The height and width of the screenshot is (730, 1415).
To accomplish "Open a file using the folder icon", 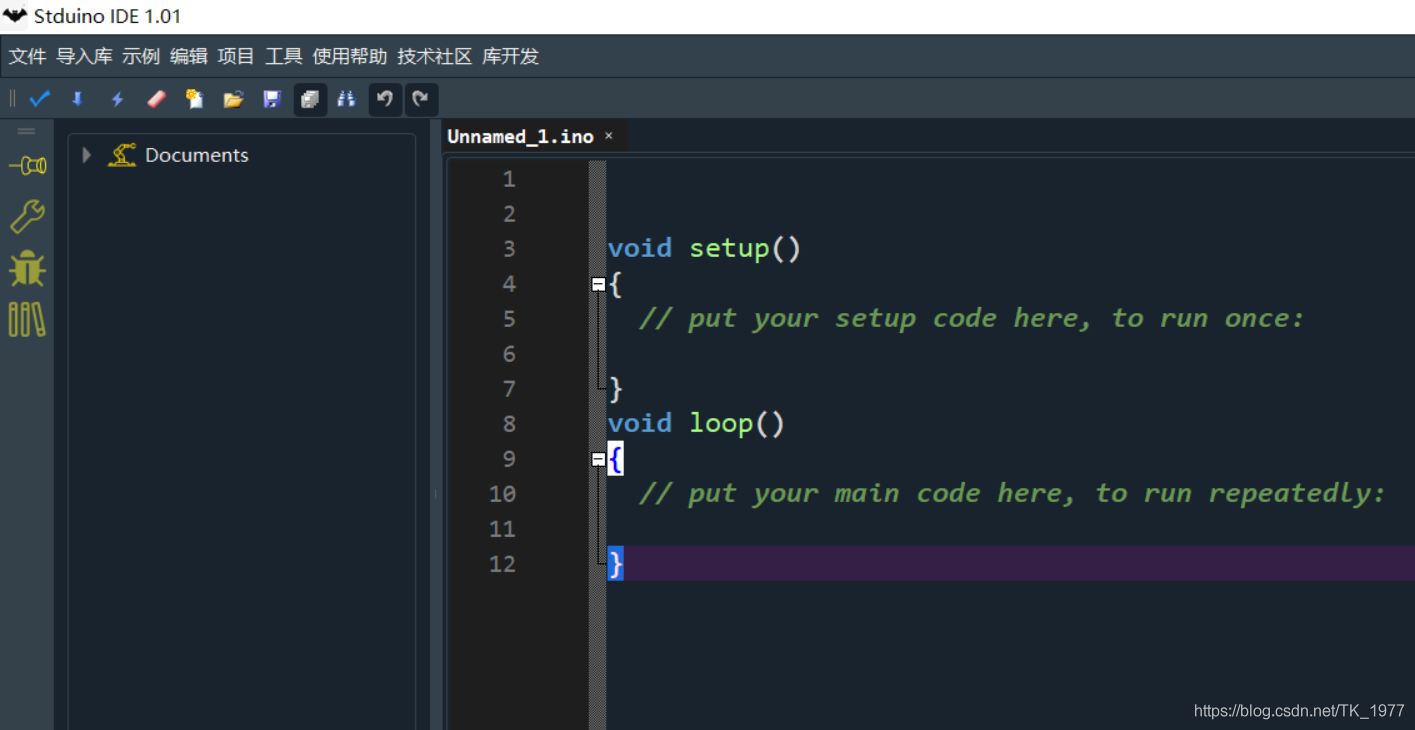I will 233,99.
